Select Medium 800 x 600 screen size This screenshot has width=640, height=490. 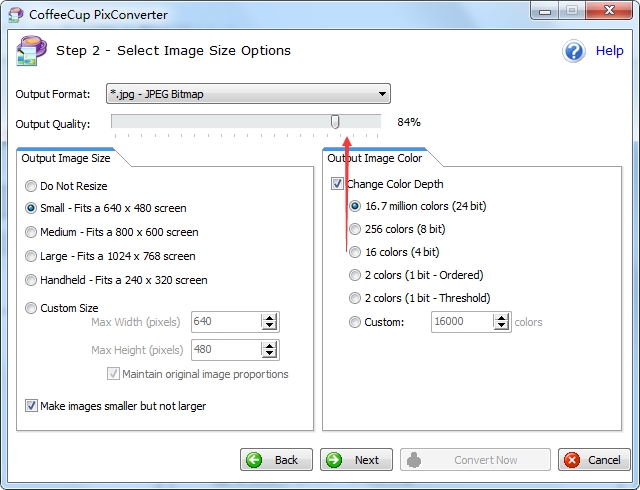click(32, 232)
